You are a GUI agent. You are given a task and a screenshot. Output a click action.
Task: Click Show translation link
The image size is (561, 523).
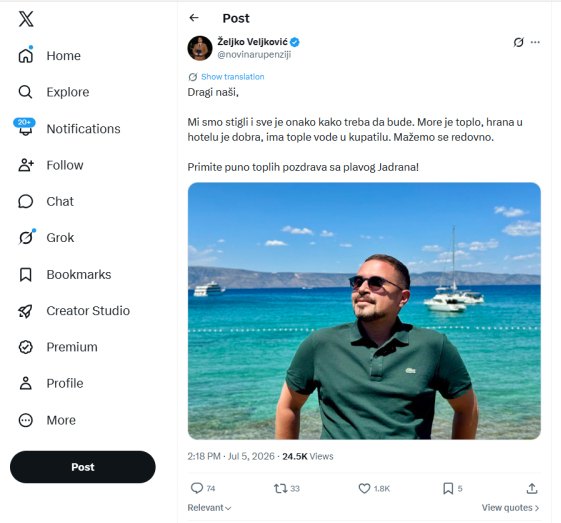pyautogui.click(x=233, y=77)
